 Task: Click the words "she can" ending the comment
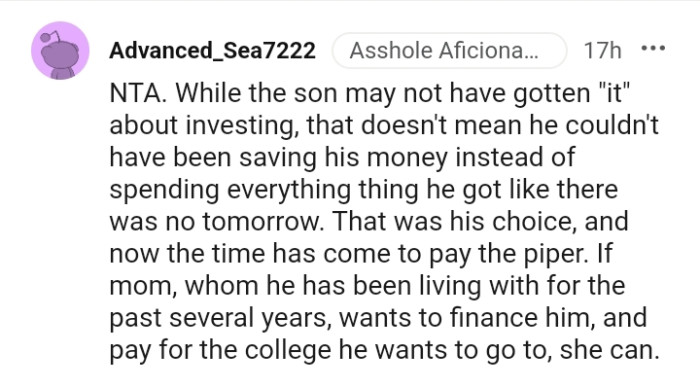tap(608, 350)
